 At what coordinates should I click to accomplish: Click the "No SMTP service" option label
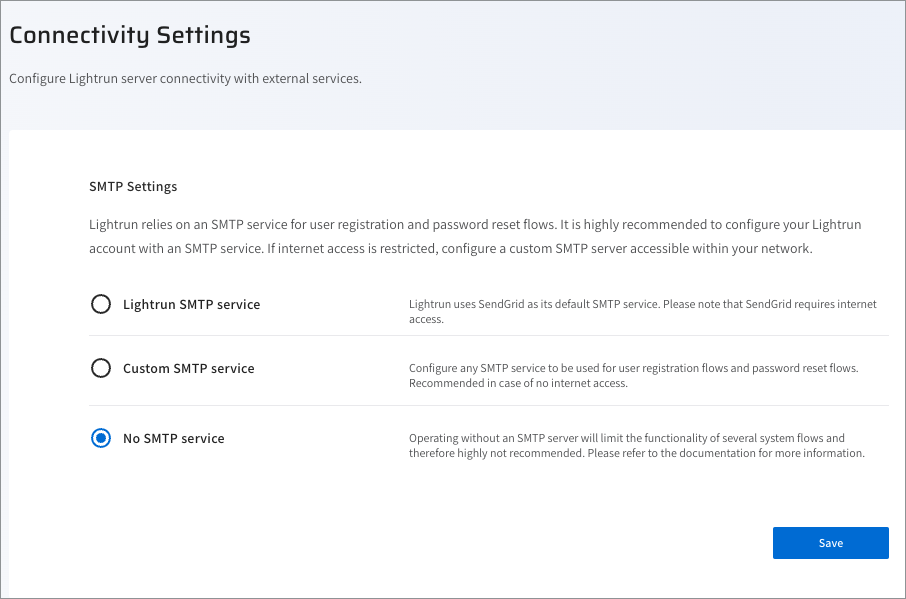pyautogui.click(x=173, y=438)
